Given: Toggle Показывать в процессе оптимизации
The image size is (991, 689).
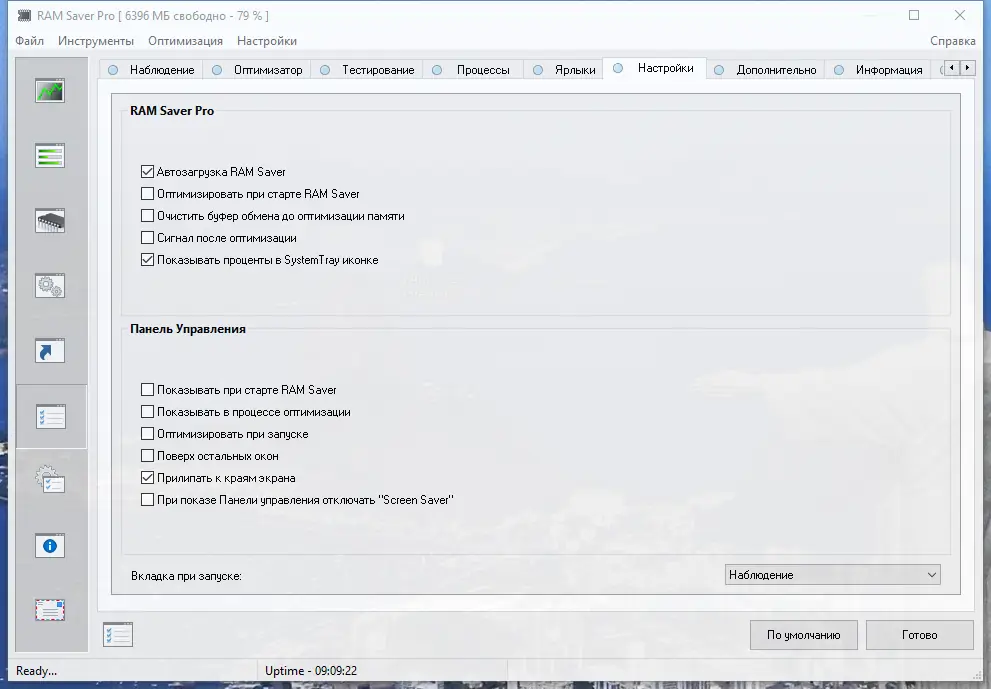Looking at the screenshot, I should point(147,412).
